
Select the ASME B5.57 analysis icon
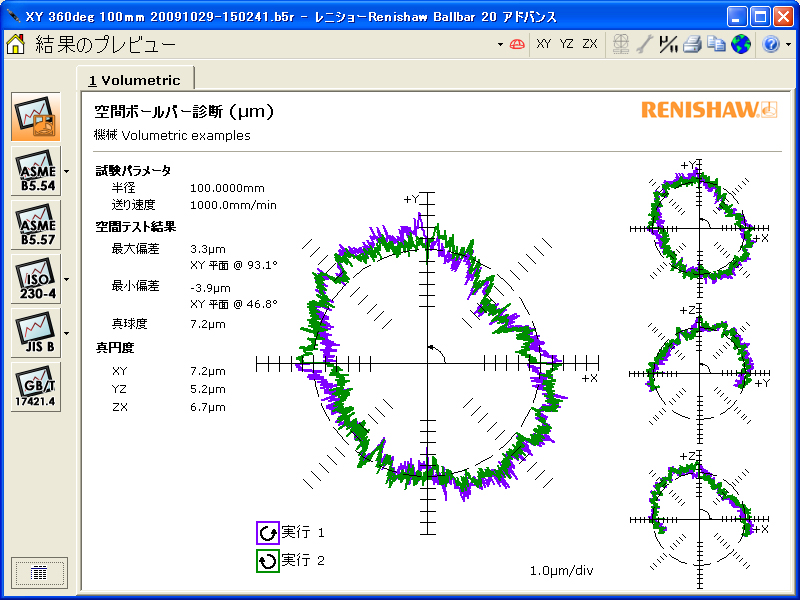pyautogui.click(x=36, y=225)
